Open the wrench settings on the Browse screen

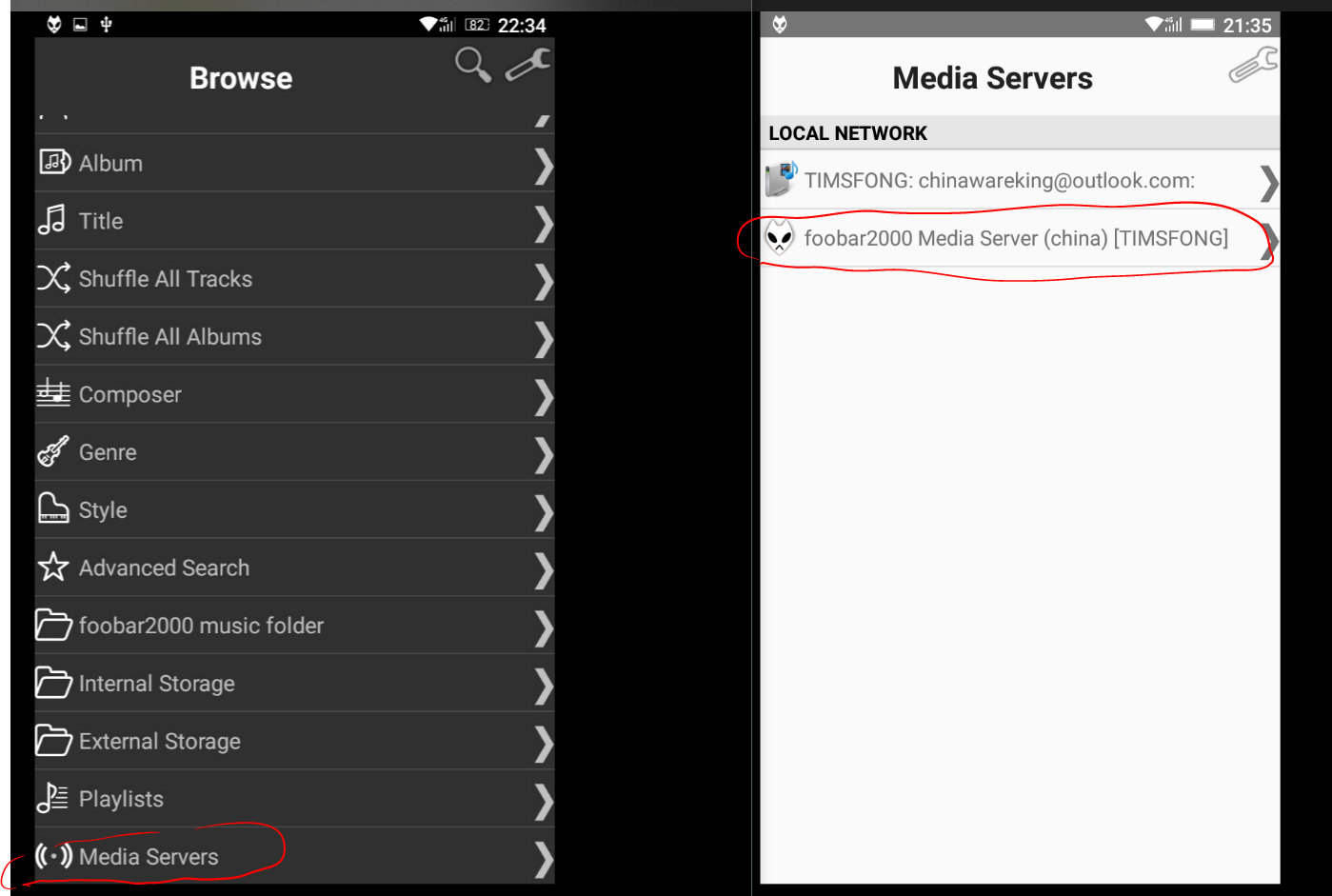pyautogui.click(x=528, y=65)
